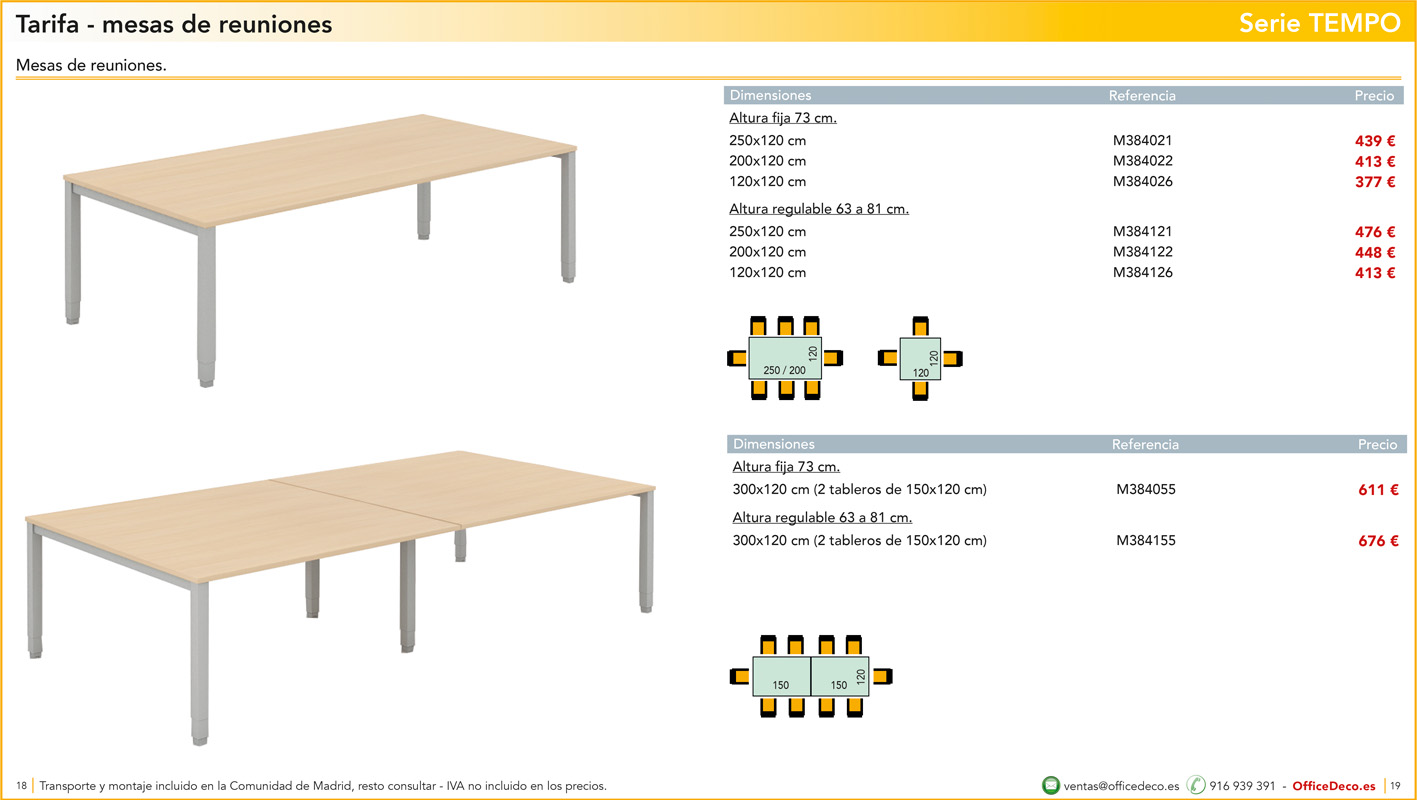Click the 439 € price

pyautogui.click(x=1375, y=141)
